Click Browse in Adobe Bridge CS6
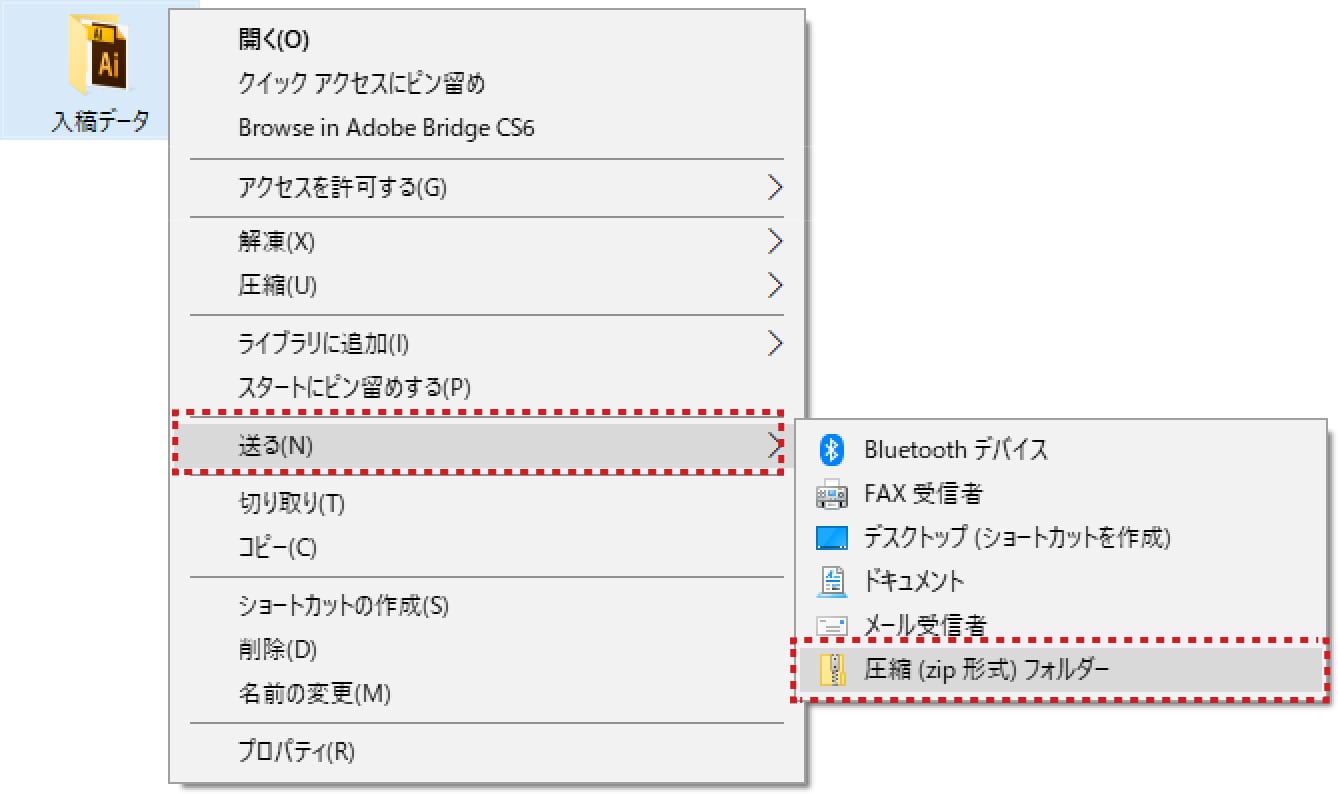1338x794 pixels. coord(386,128)
